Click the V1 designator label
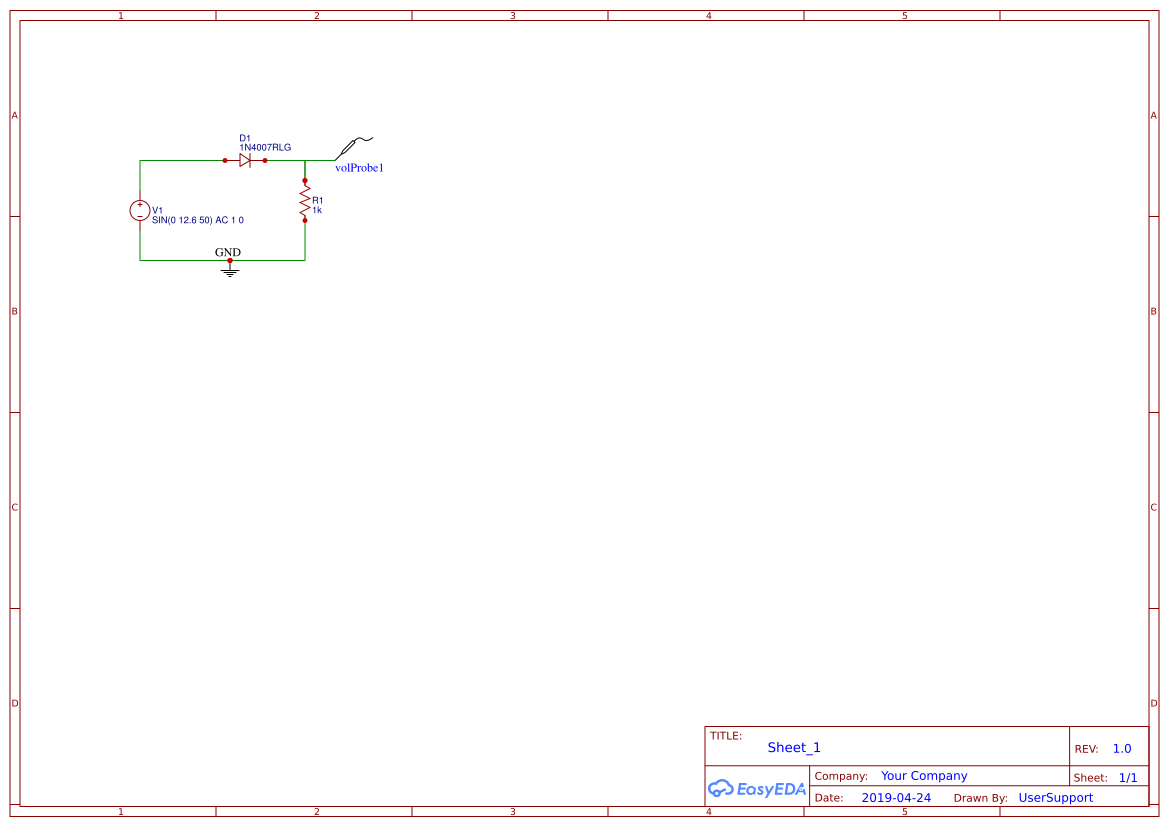1169x827 pixels. (x=157, y=210)
